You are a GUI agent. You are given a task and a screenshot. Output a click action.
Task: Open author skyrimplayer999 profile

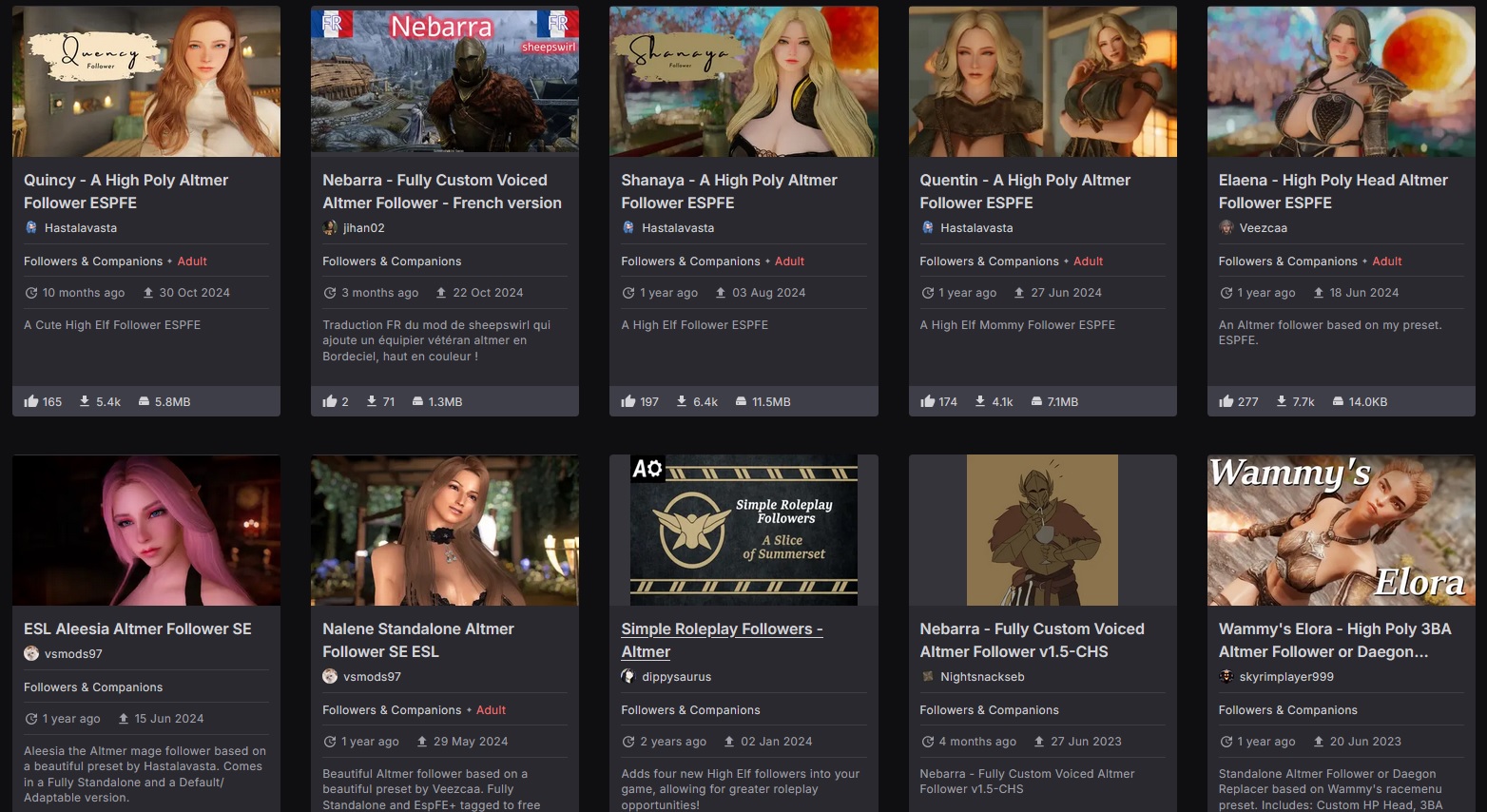tap(1286, 677)
